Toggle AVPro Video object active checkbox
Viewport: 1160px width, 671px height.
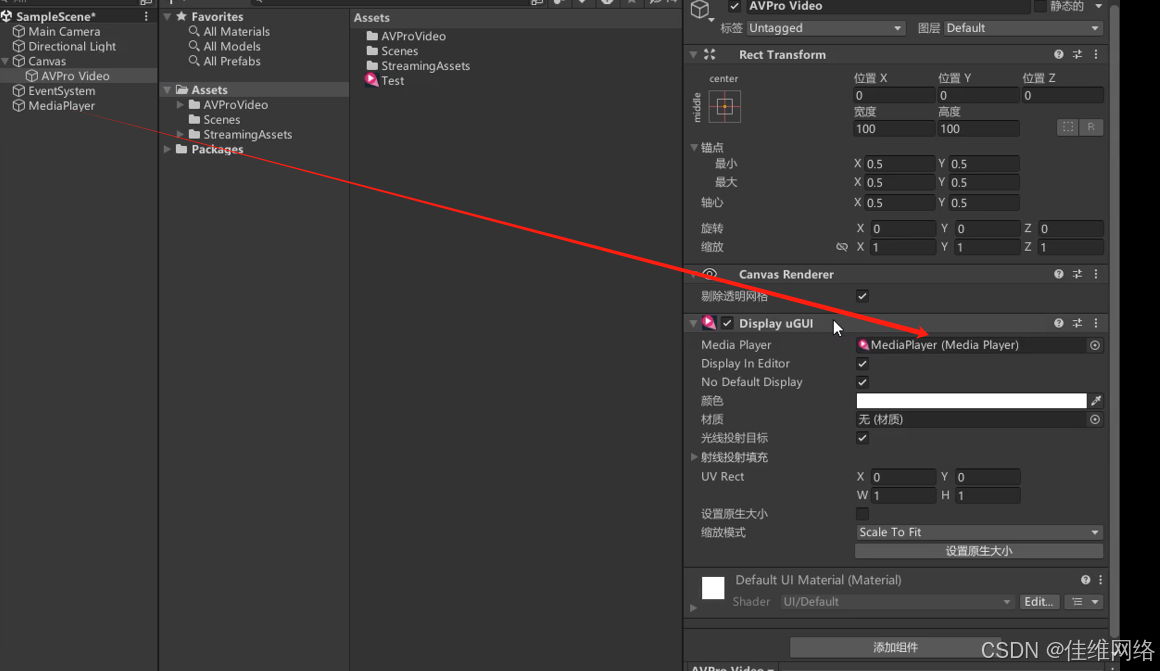pyautogui.click(x=734, y=6)
